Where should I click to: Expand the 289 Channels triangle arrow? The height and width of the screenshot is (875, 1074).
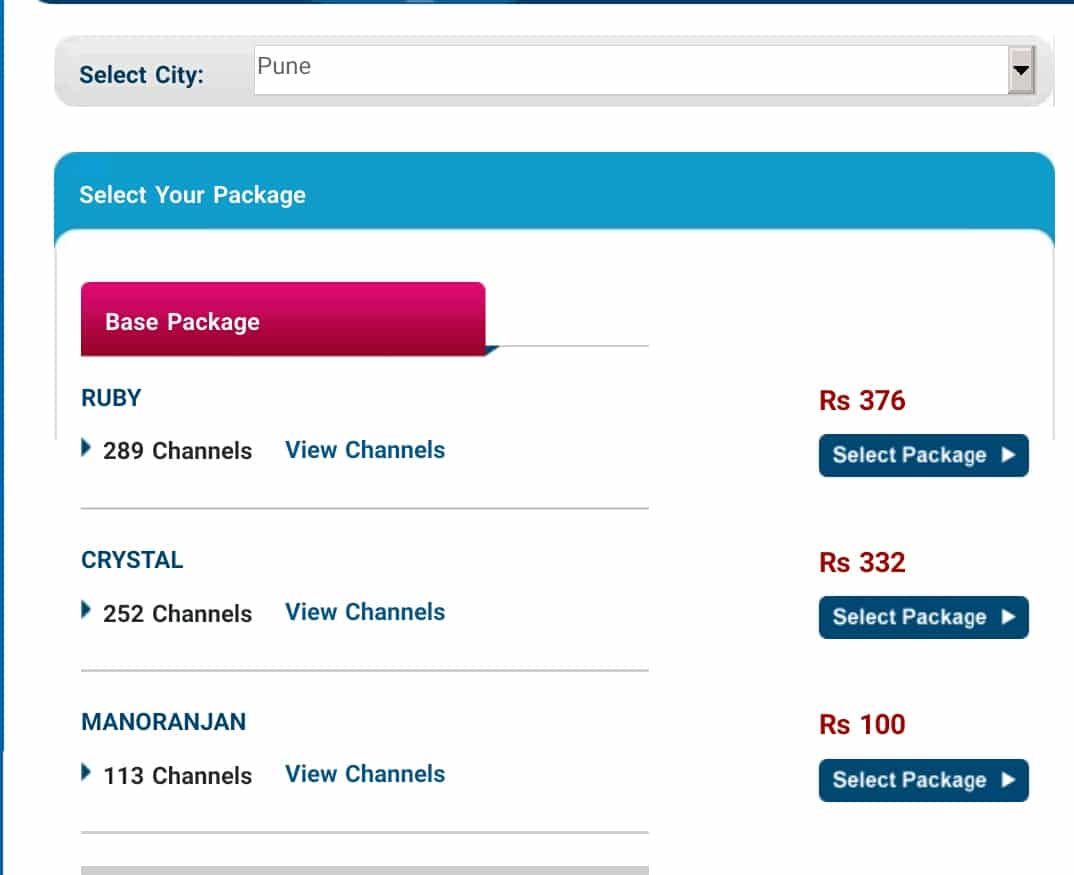click(86, 448)
